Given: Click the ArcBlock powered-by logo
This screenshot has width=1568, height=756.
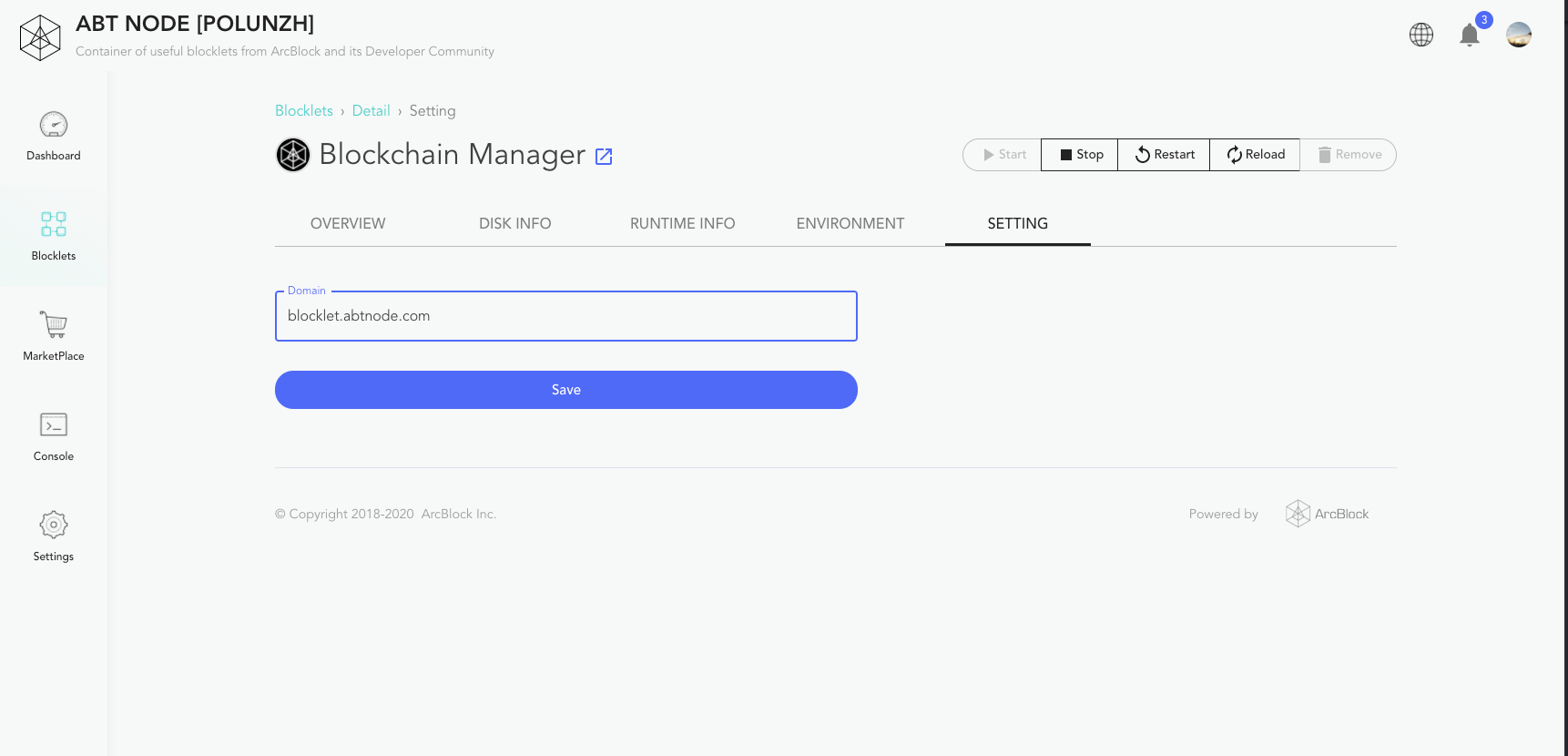Looking at the screenshot, I should point(1327,514).
